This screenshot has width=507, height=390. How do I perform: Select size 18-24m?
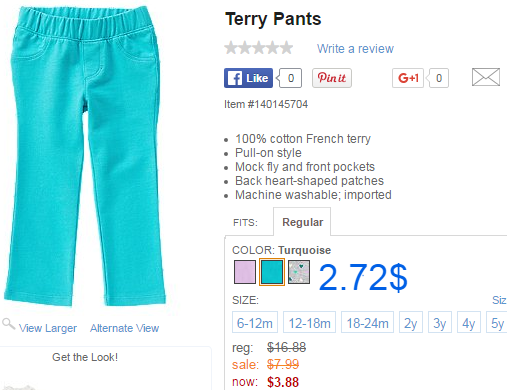point(367,322)
